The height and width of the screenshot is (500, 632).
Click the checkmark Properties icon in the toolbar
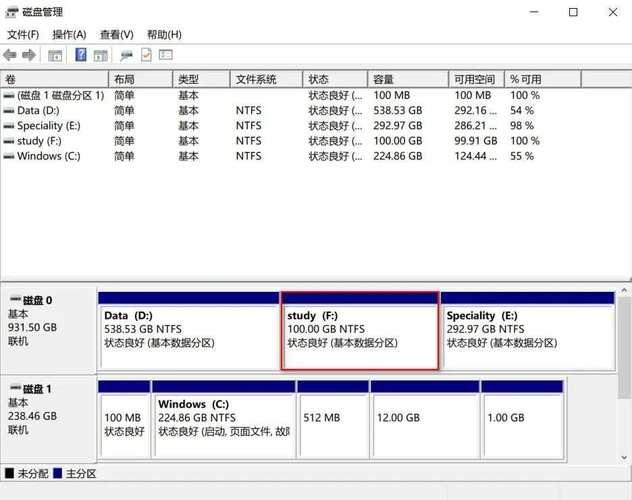(146, 55)
